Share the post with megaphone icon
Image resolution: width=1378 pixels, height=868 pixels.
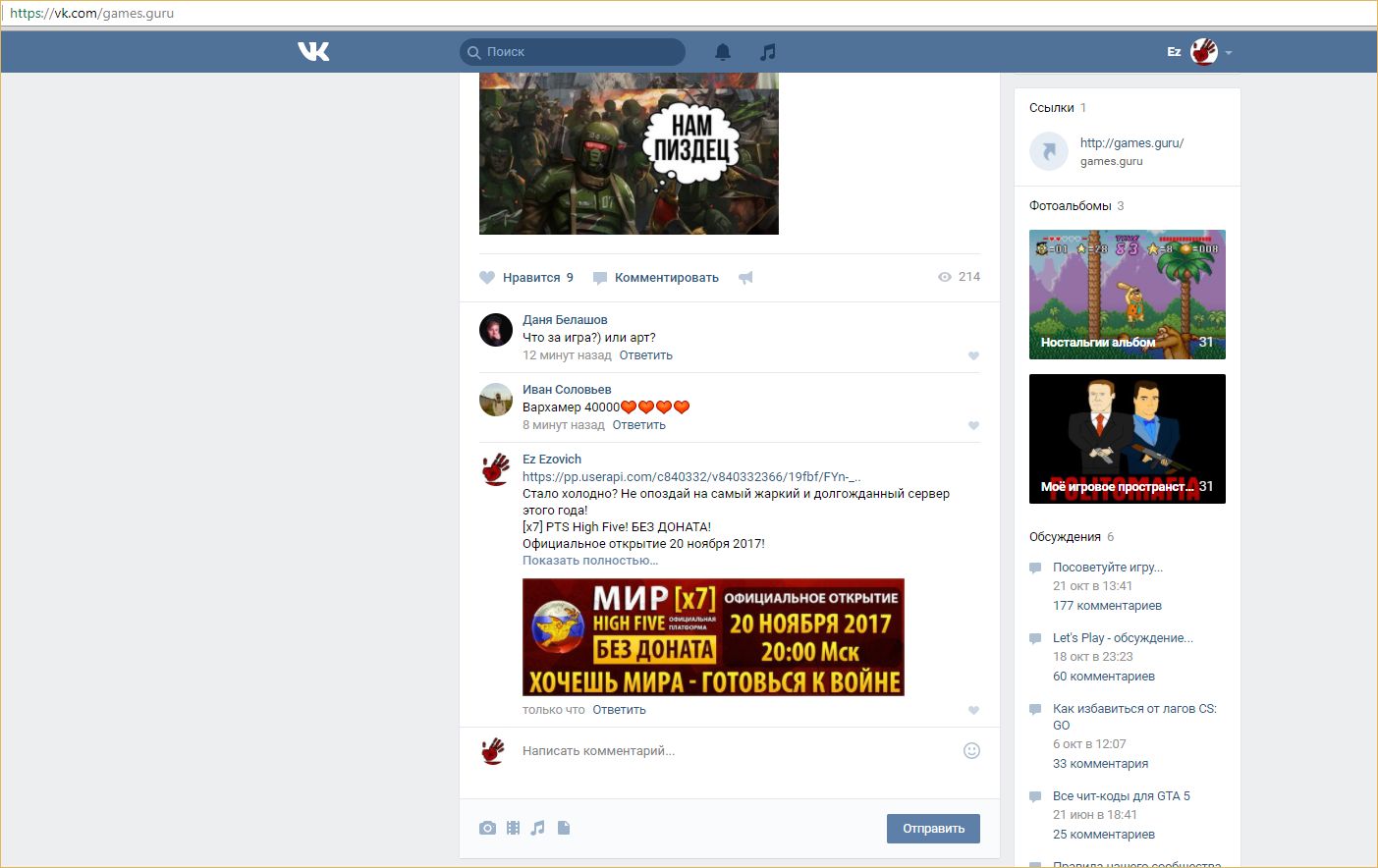745,278
